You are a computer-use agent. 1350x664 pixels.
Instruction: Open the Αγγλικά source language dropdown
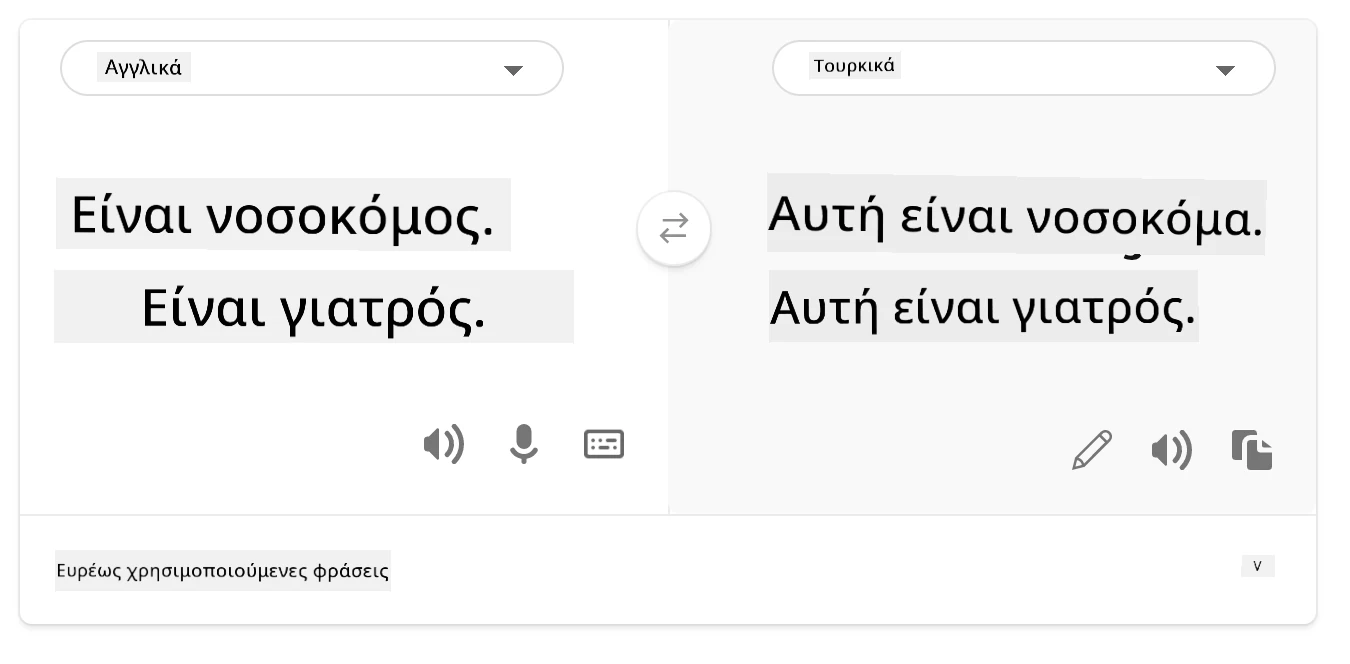(x=312, y=68)
